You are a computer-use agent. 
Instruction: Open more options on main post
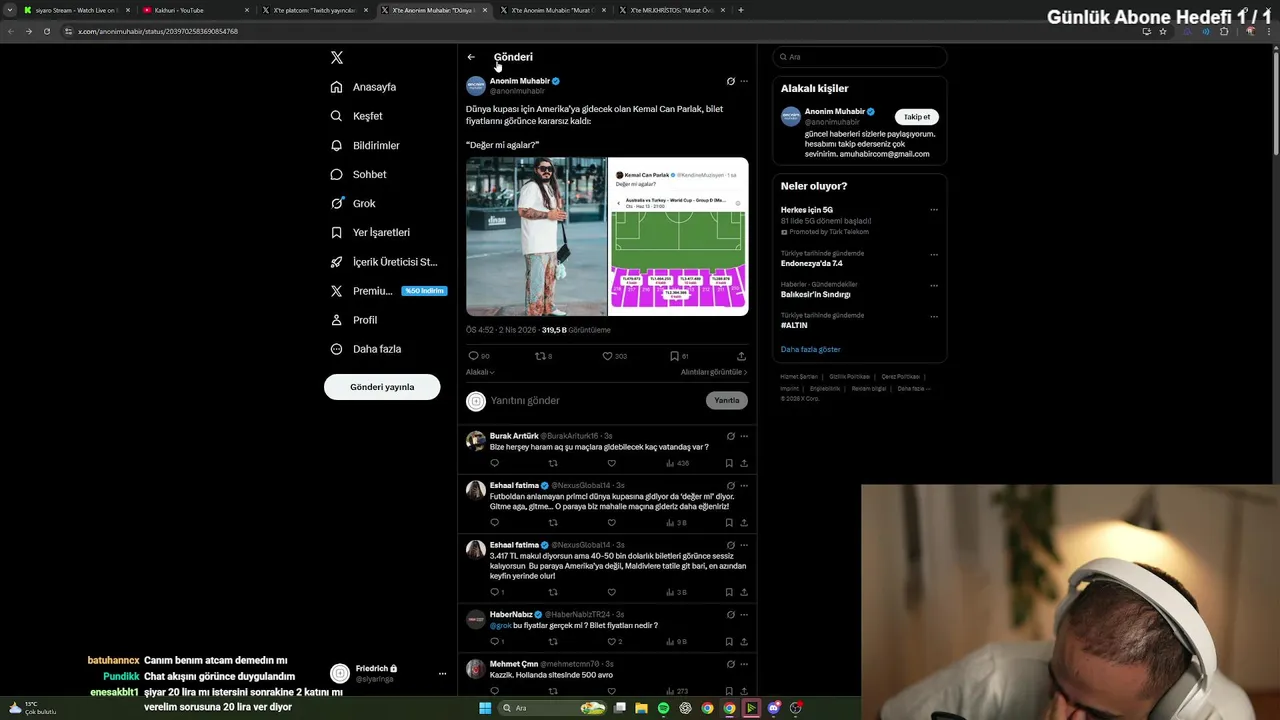click(x=744, y=81)
